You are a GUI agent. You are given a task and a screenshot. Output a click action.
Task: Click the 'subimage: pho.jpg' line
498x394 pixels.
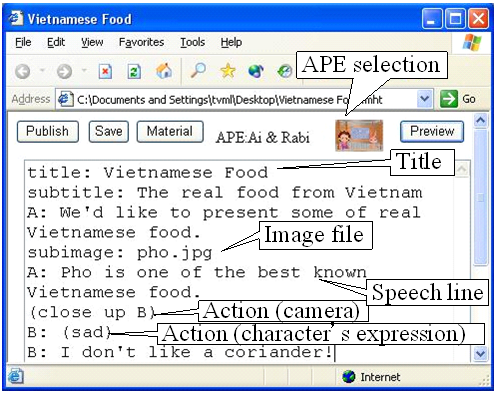pos(120,253)
